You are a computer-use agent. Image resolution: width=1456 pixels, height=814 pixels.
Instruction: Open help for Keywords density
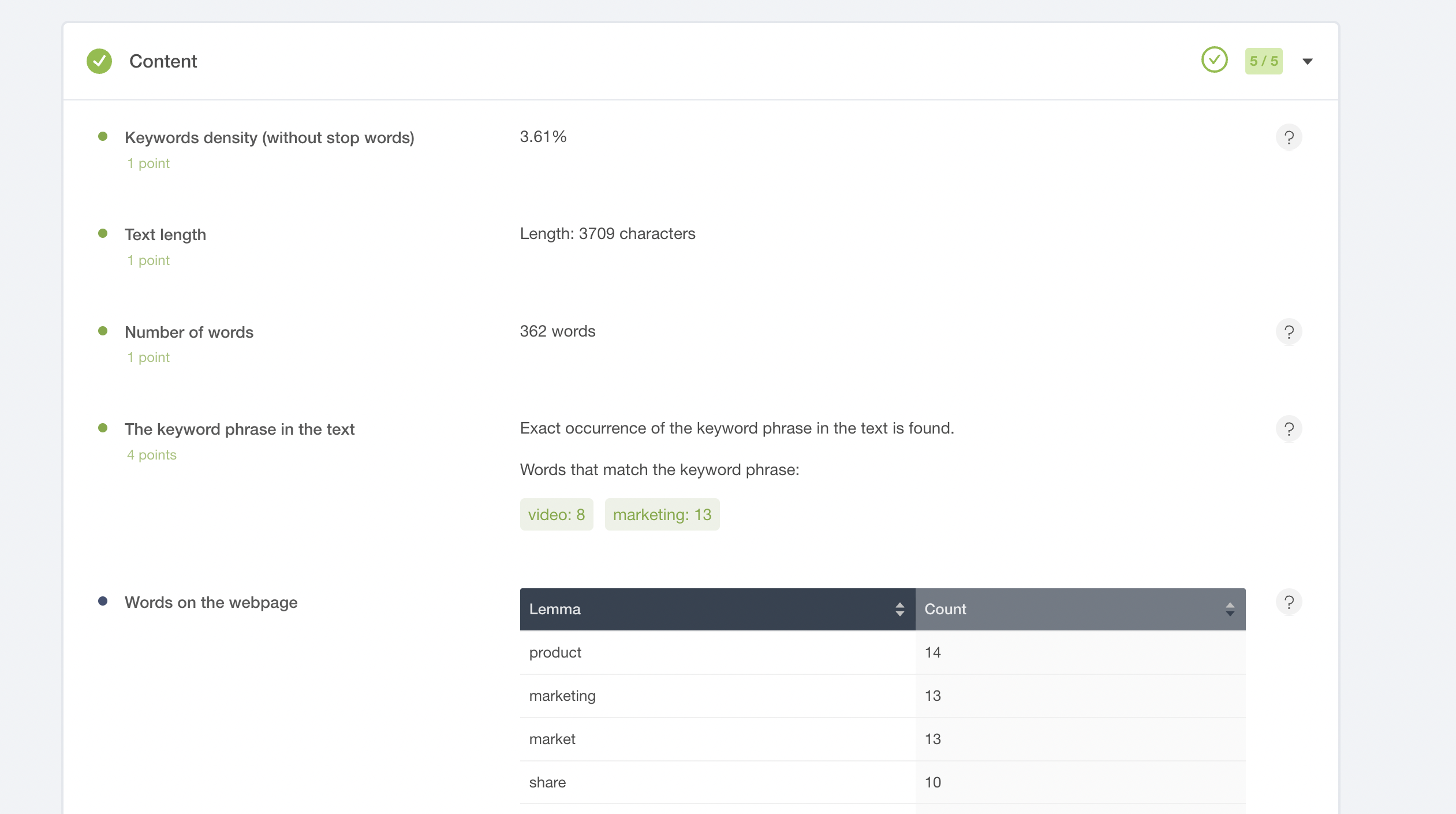pyautogui.click(x=1289, y=137)
